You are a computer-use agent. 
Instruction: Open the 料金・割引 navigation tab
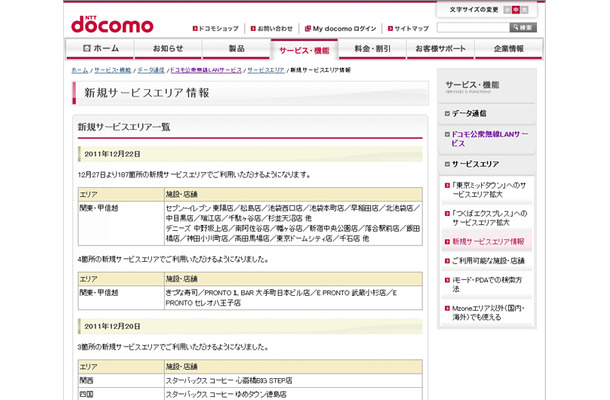click(x=372, y=49)
